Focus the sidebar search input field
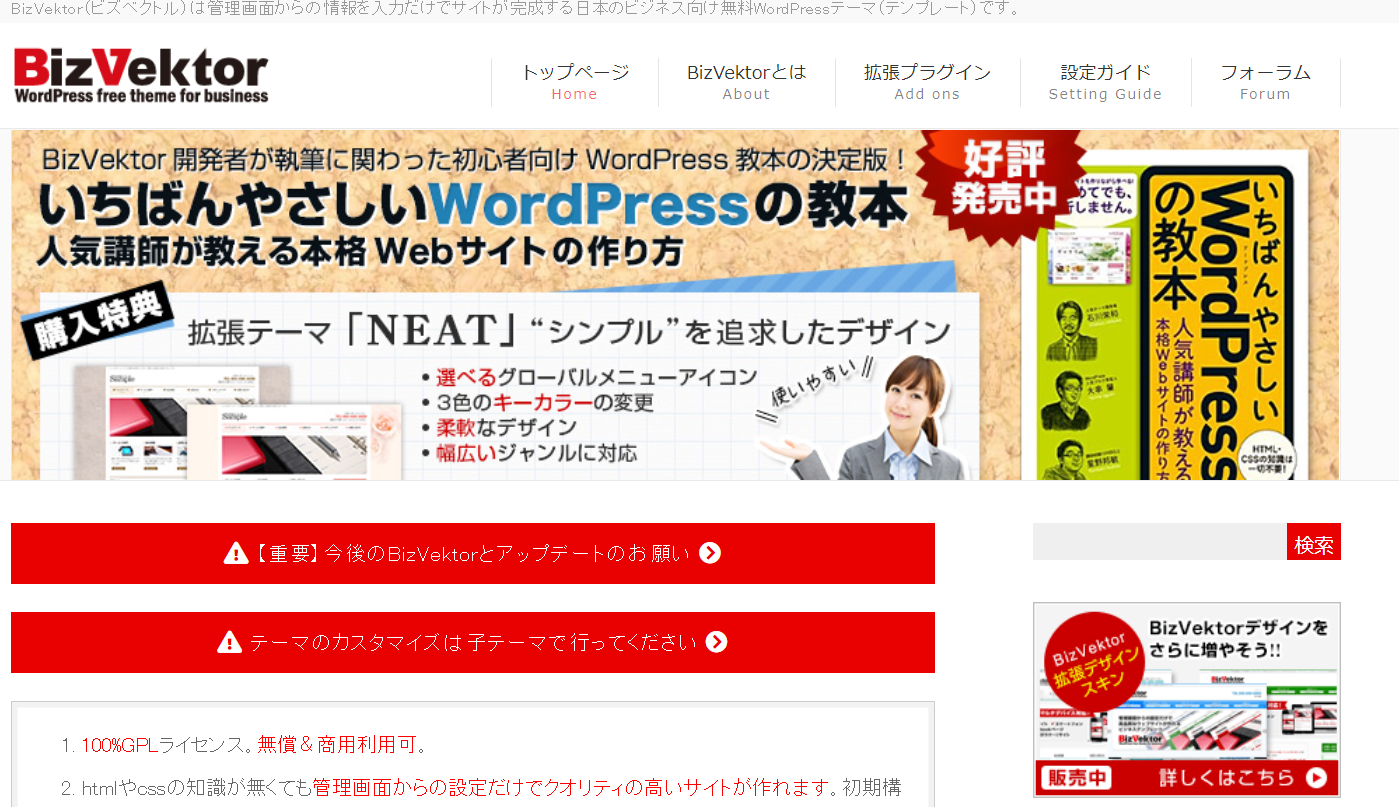1399x807 pixels. (1160, 542)
